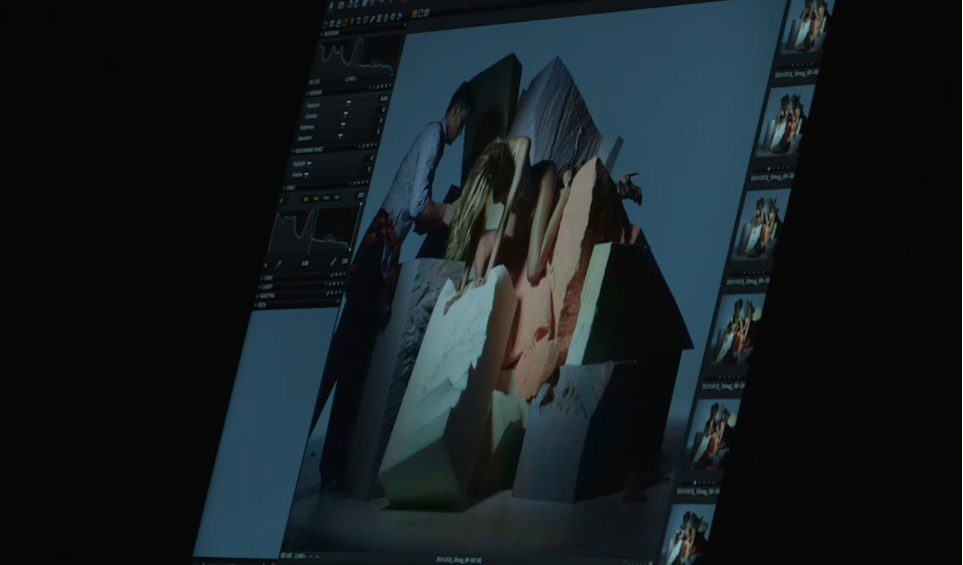Click the Redo toolbar icon
963x565 pixels.
(x=356, y=4)
